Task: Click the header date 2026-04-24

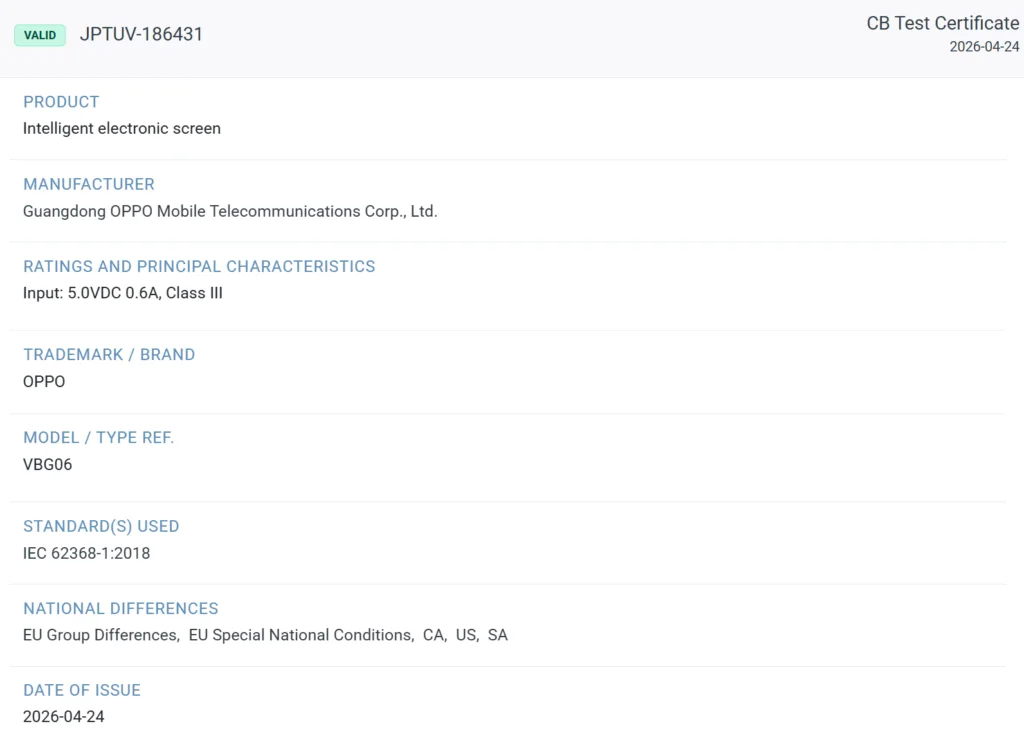Action: tap(984, 47)
